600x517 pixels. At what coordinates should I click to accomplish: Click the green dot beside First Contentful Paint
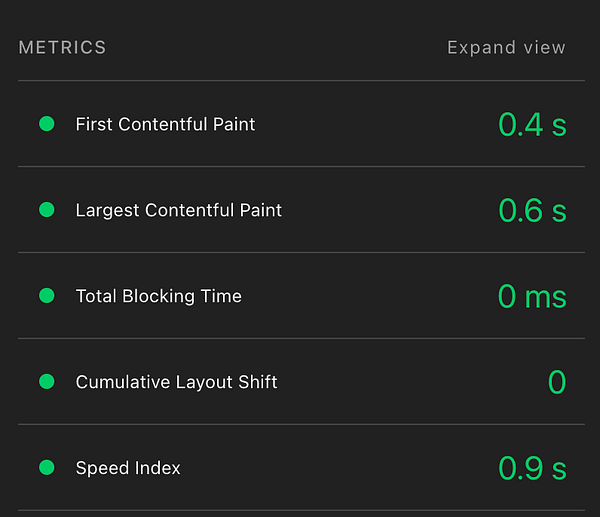pyautogui.click(x=46, y=124)
